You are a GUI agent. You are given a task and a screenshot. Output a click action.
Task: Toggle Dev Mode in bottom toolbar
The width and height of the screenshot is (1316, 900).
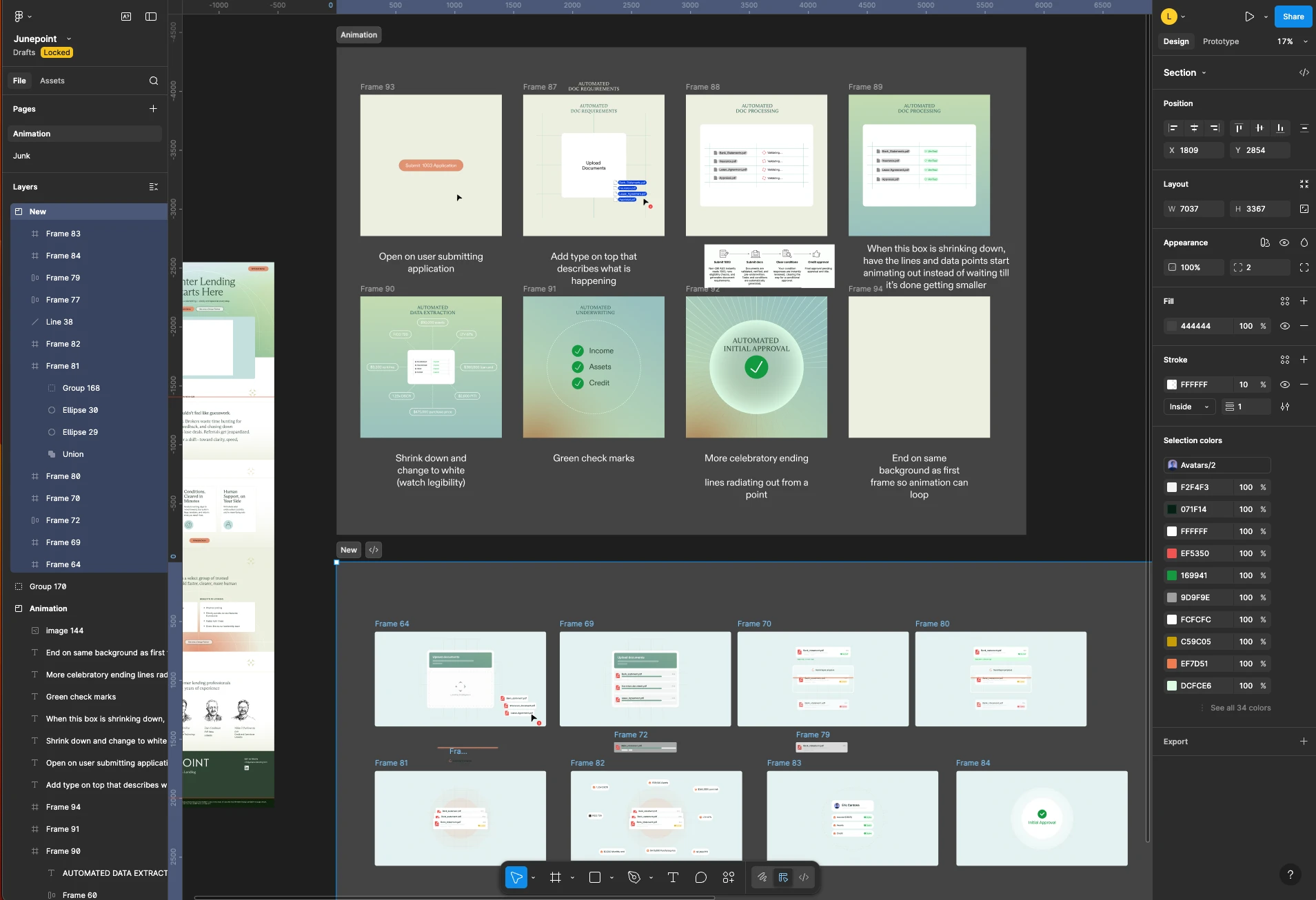pyautogui.click(x=804, y=877)
